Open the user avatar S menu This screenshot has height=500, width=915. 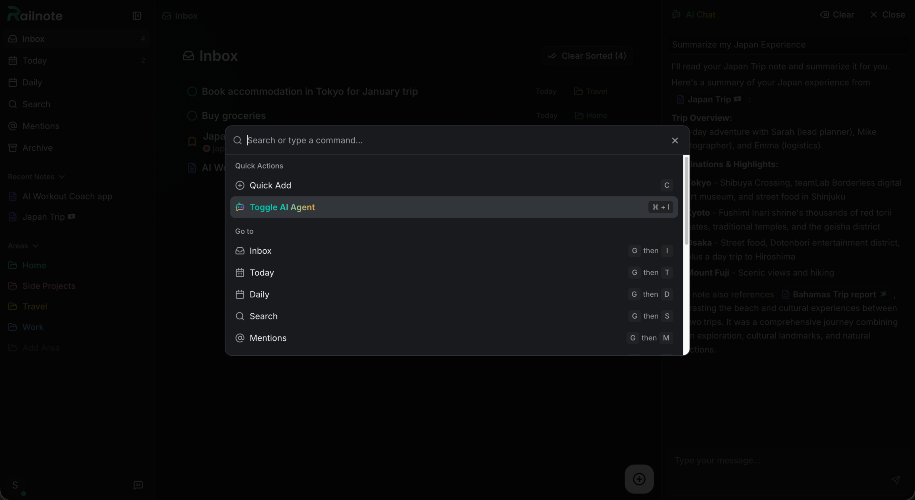(x=16, y=485)
